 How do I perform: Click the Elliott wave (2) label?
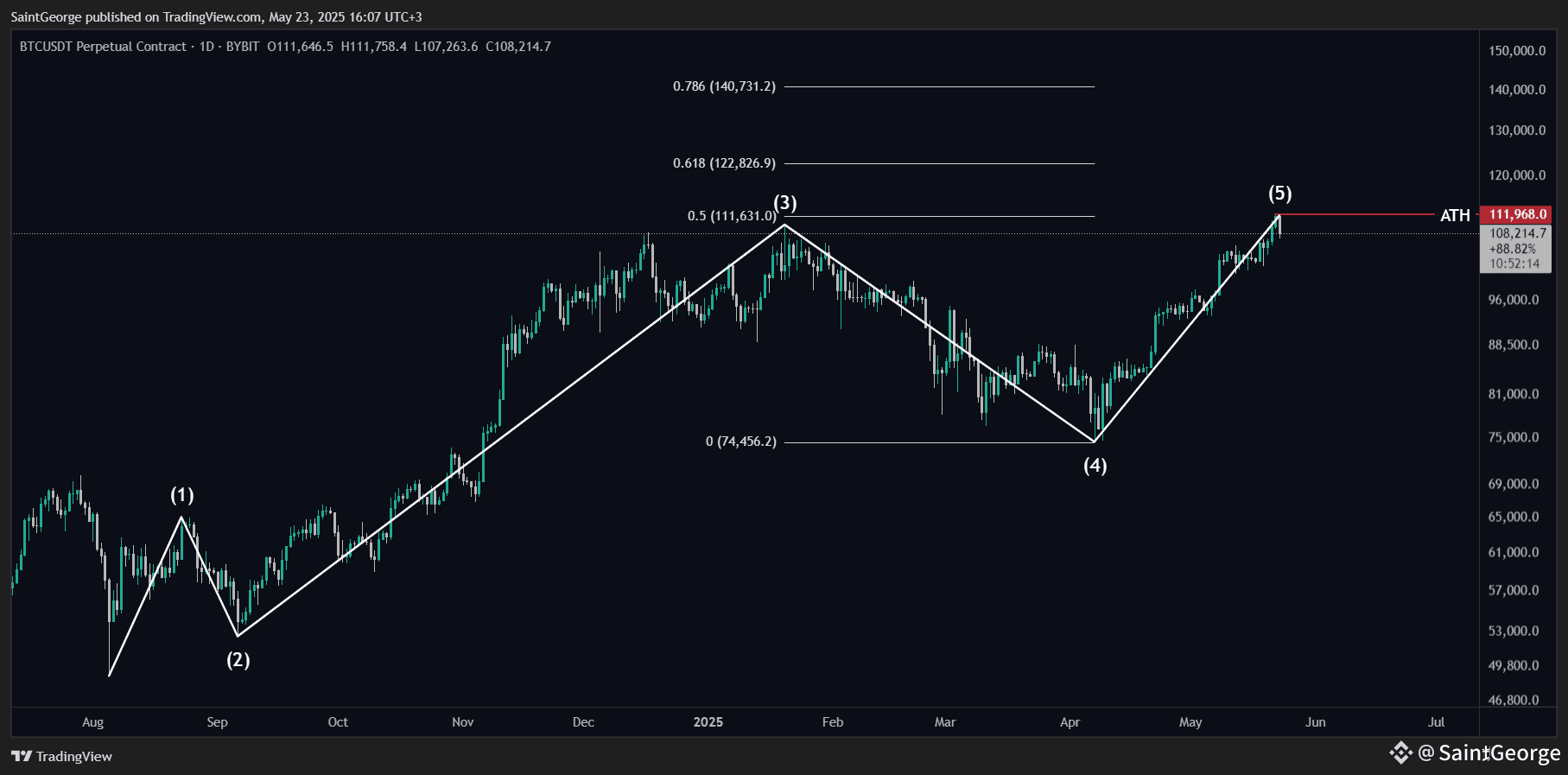(x=238, y=660)
